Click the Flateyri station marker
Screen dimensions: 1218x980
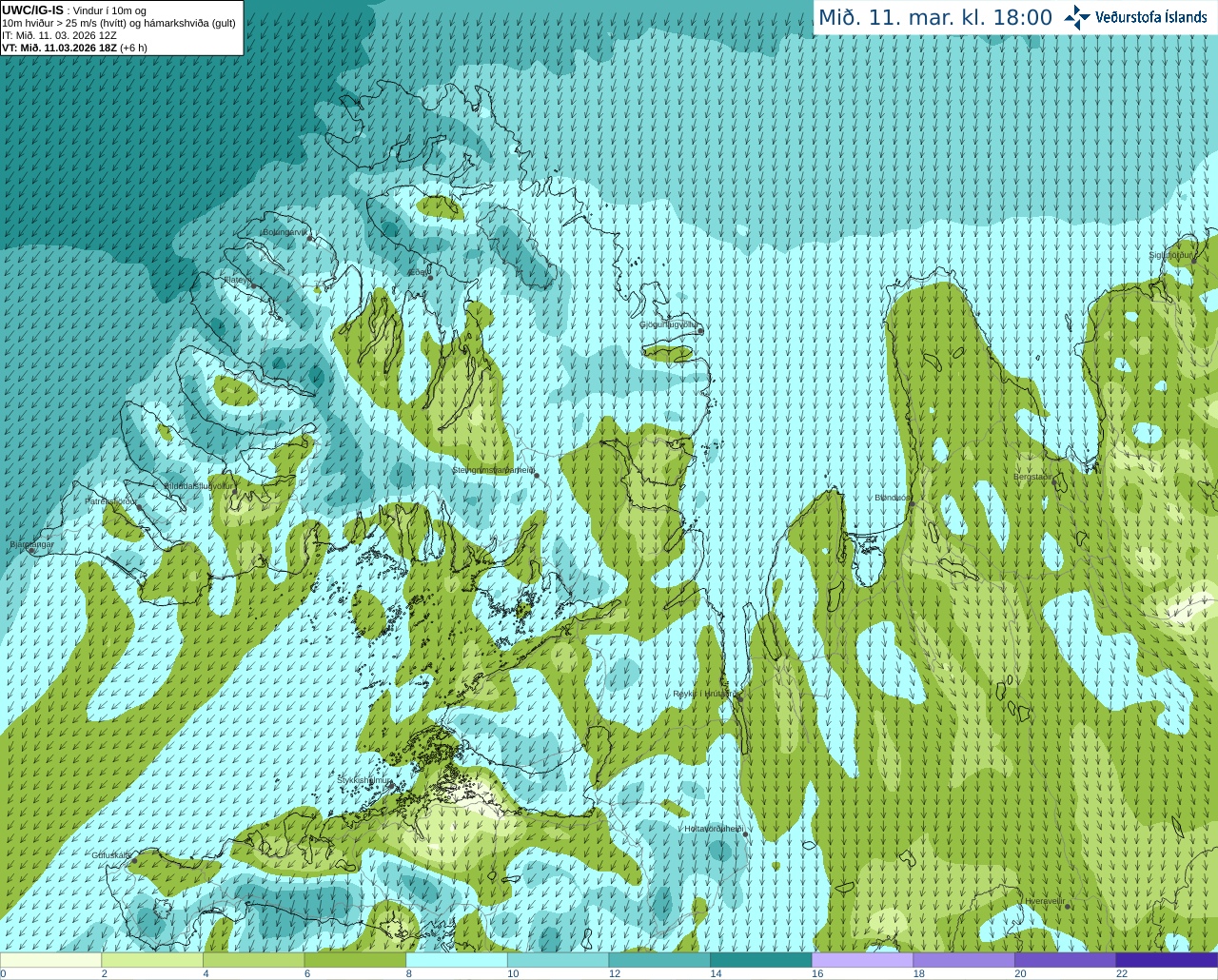point(253,286)
